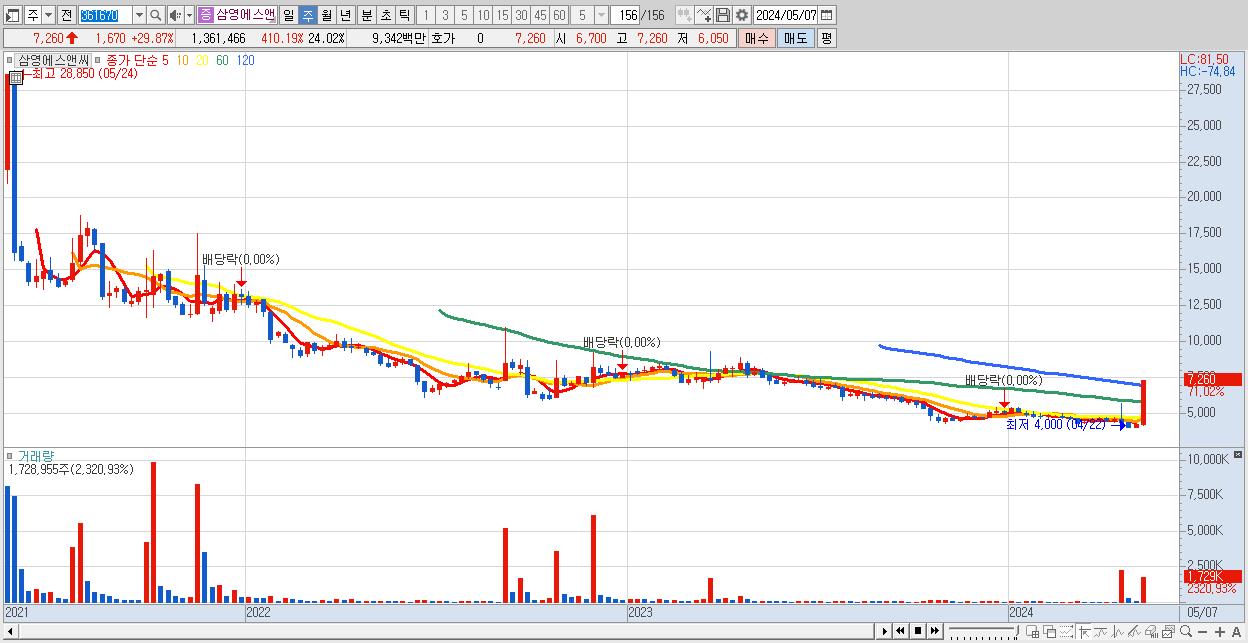Viewport: 1248px width, 643px height.
Task: Select the 분 minute period tab
Action: click(x=366, y=15)
